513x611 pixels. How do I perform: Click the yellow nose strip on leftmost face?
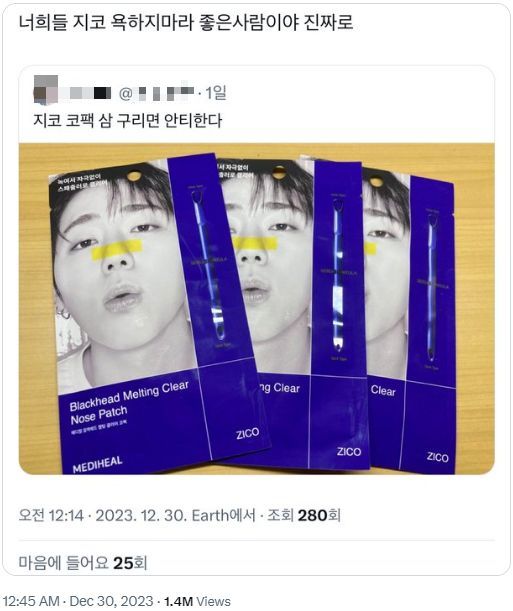117,249
